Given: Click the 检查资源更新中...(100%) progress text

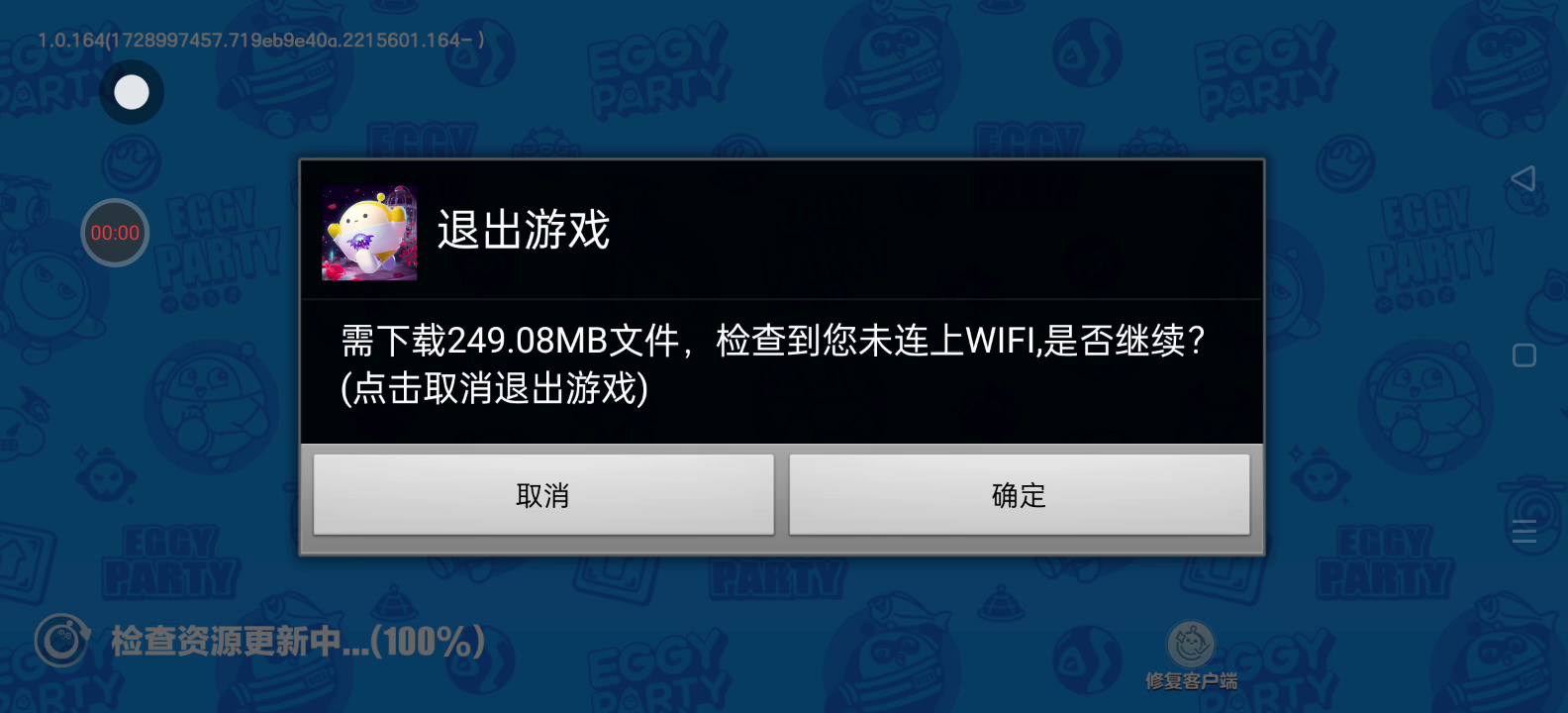Looking at the screenshot, I should click(298, 642).
